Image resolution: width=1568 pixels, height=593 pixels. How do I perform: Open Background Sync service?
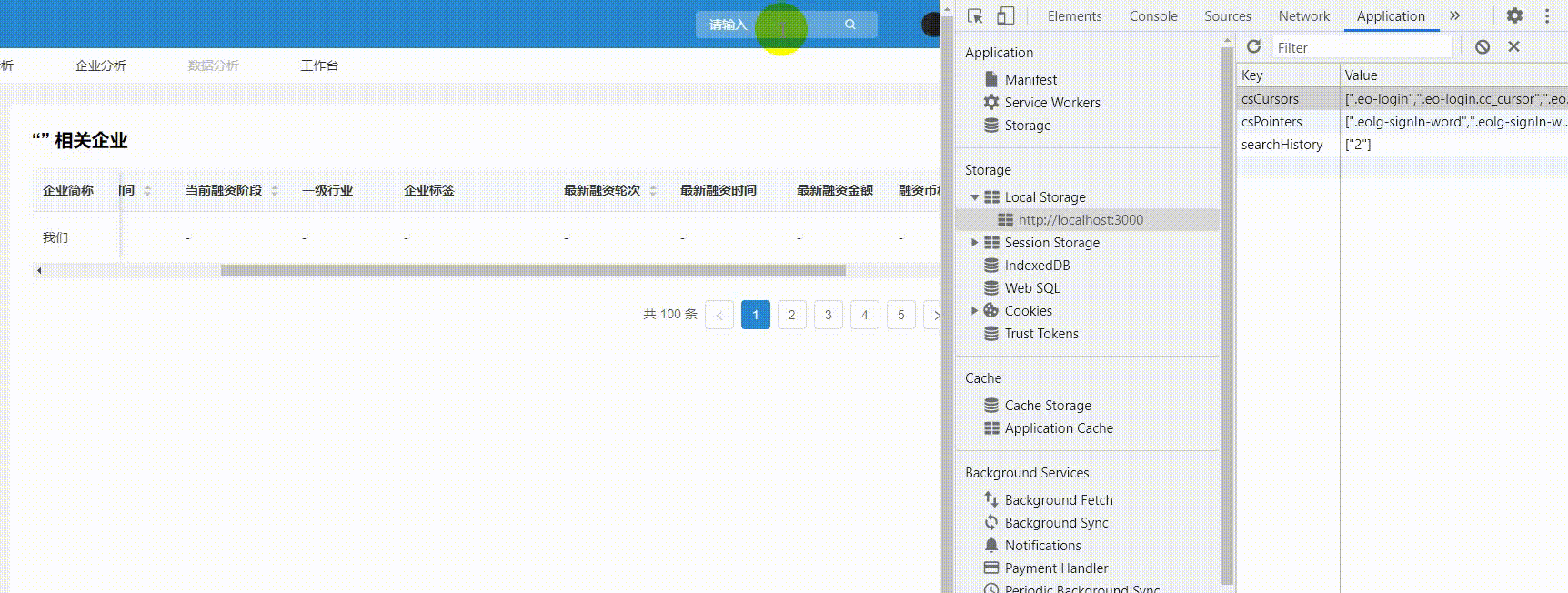[x=1056, y=523]
